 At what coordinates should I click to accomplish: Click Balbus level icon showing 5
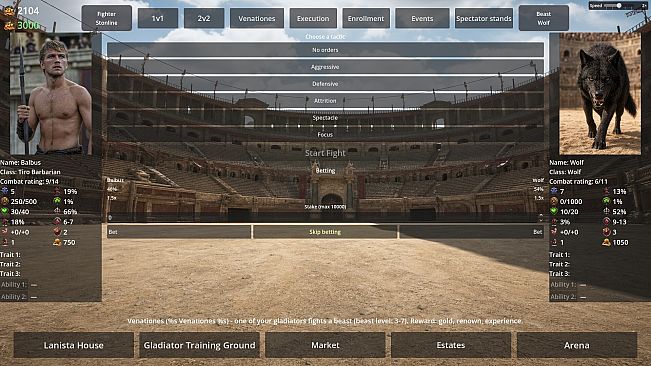(5, 191)
